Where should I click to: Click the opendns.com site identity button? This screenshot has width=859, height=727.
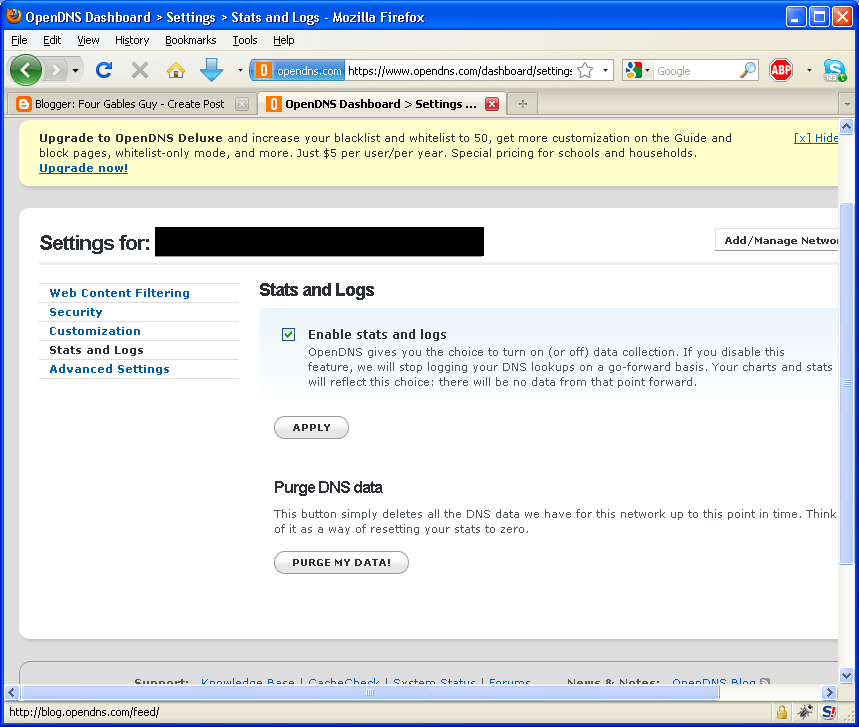(299, 71)
